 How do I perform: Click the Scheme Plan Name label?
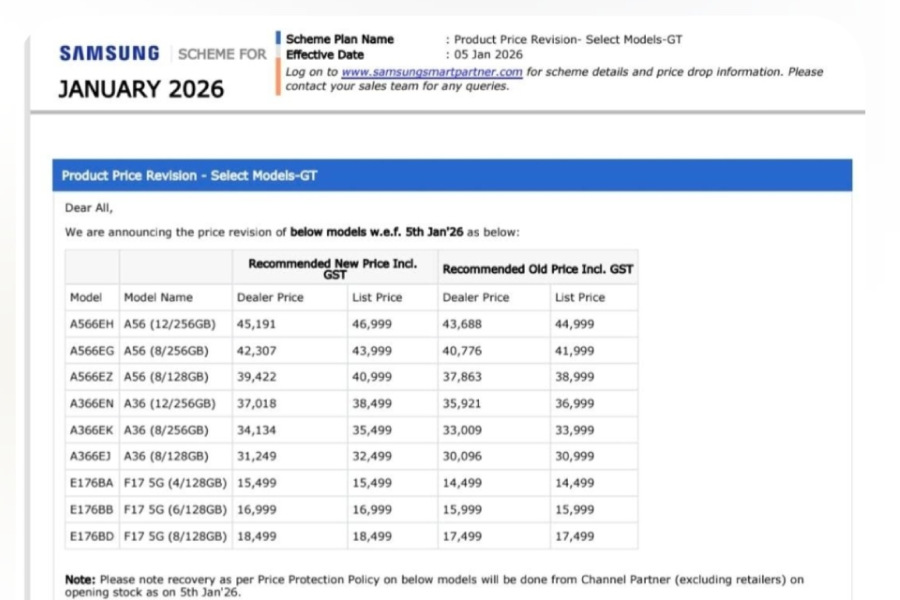click(x=340, y=40)
